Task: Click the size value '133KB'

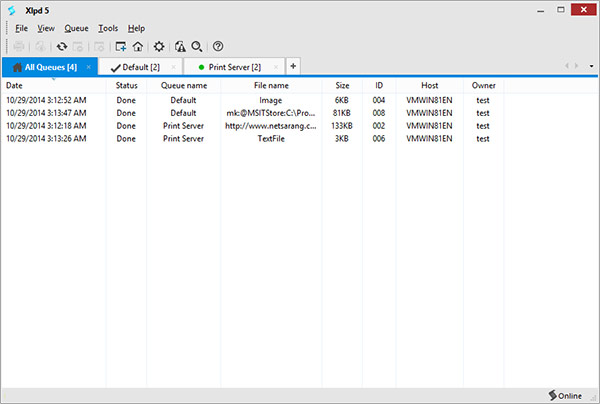Action: (342, 125)
